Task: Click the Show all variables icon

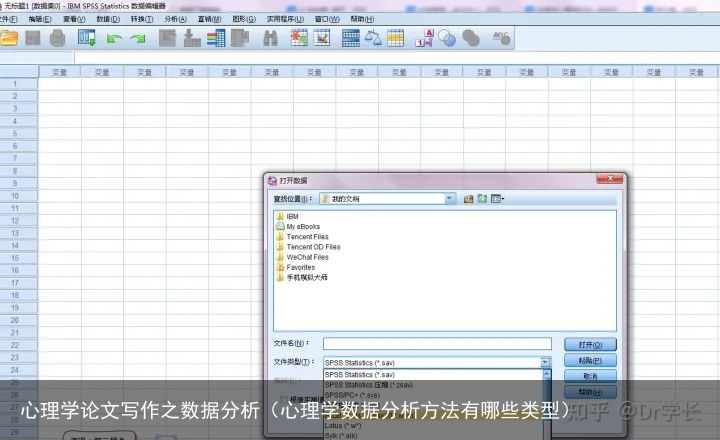Action: pos(471,38)
